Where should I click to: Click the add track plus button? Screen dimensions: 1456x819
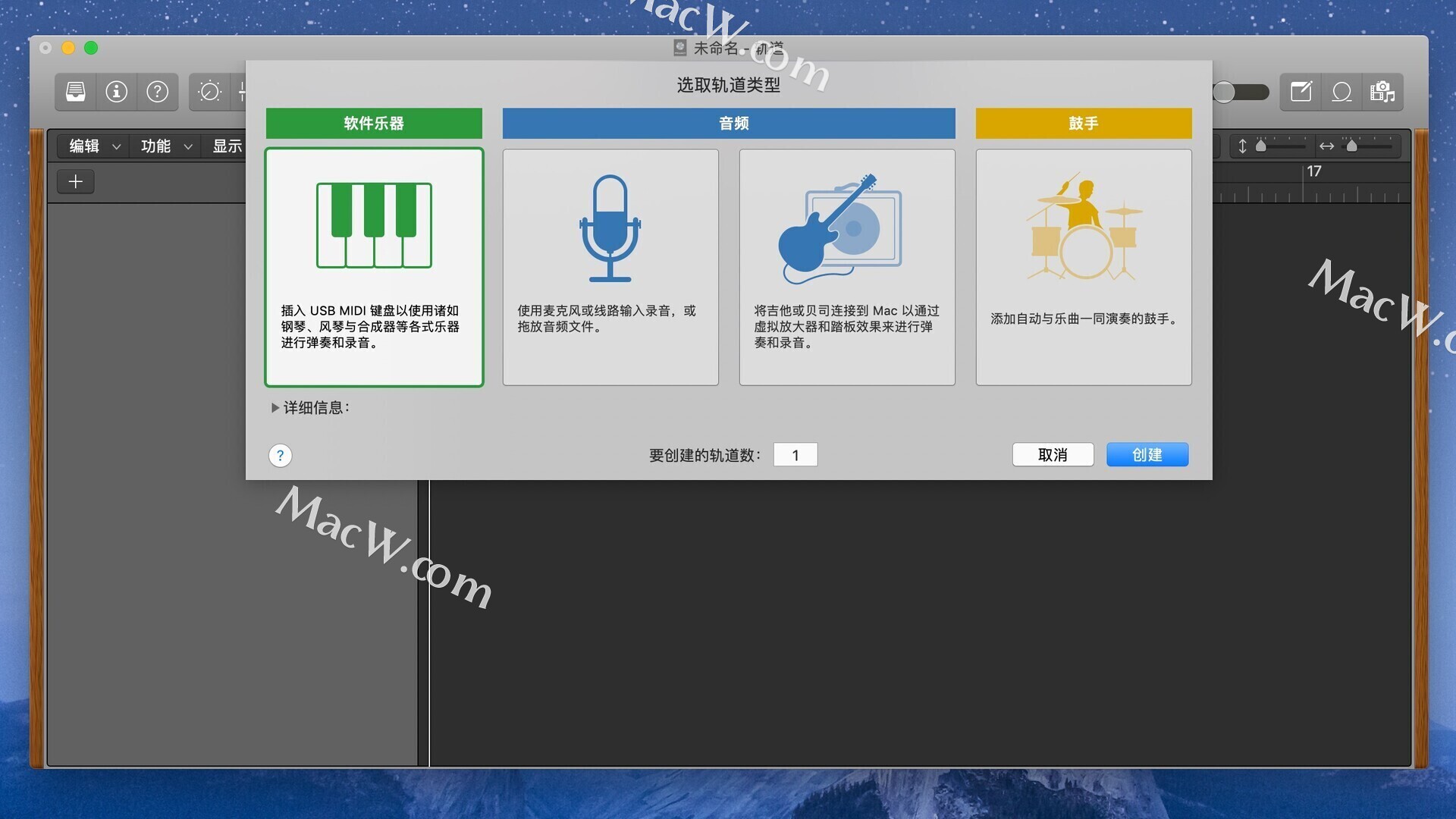coord(75,181)
